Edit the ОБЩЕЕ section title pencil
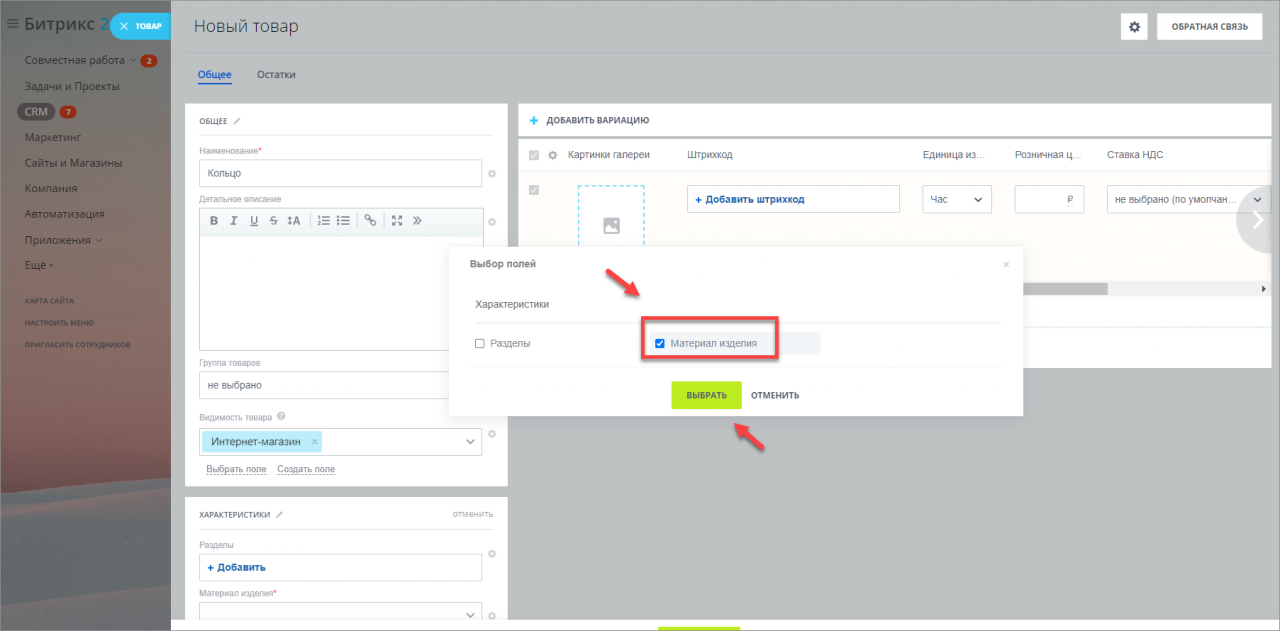1280x631 pixels. pyautogui.click(x=237, y=121)
